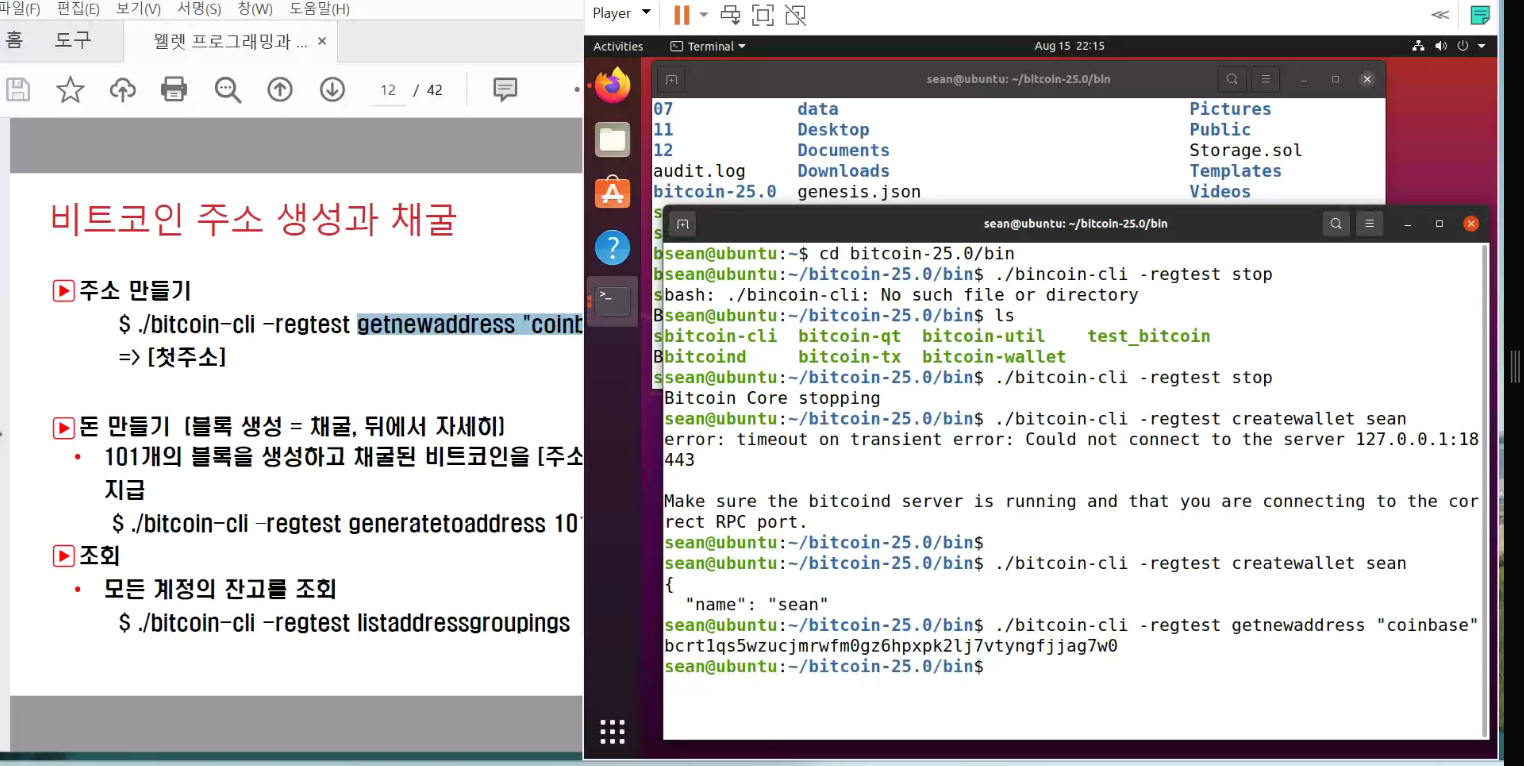Enter VMware full screen mode
This screenshot has width=1524, height=766.
pyautogui.click(x=763, y=15)
